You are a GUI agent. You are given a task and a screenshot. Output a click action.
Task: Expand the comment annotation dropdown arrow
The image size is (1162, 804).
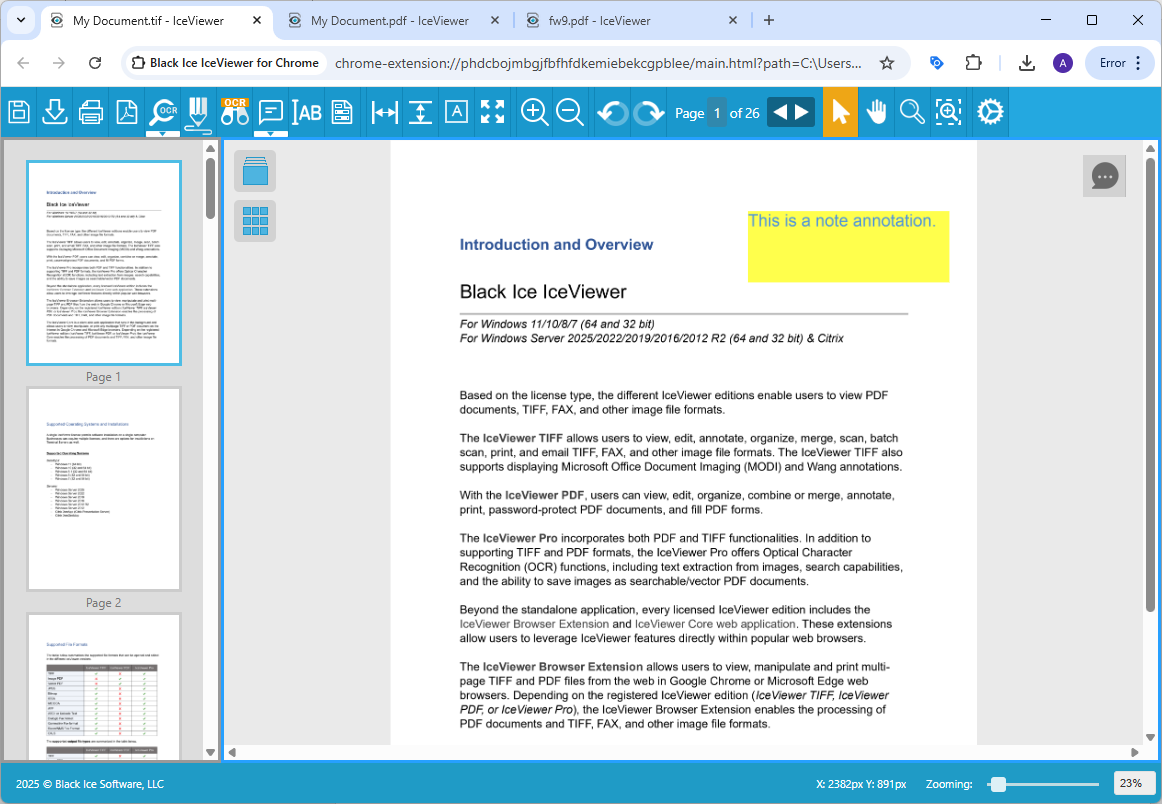point(270,134)
